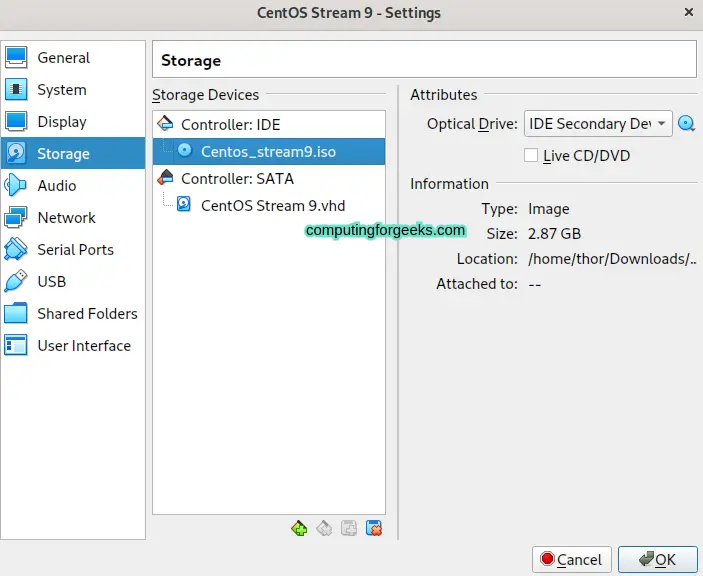Image resolution: width=703 pixels, height=576 pixels.
Task: Click the User Interface window icon
Action: [x=16, y=345]
